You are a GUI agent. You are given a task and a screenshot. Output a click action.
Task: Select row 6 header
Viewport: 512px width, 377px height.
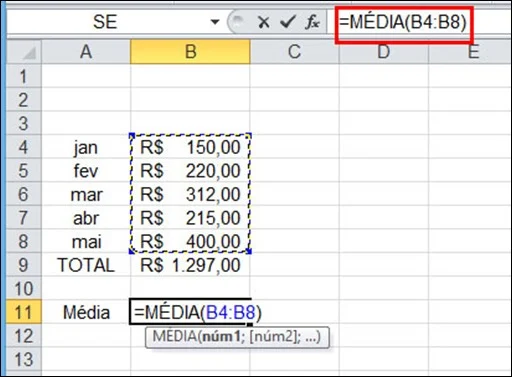pyautogui.click(x=23, y=194)
